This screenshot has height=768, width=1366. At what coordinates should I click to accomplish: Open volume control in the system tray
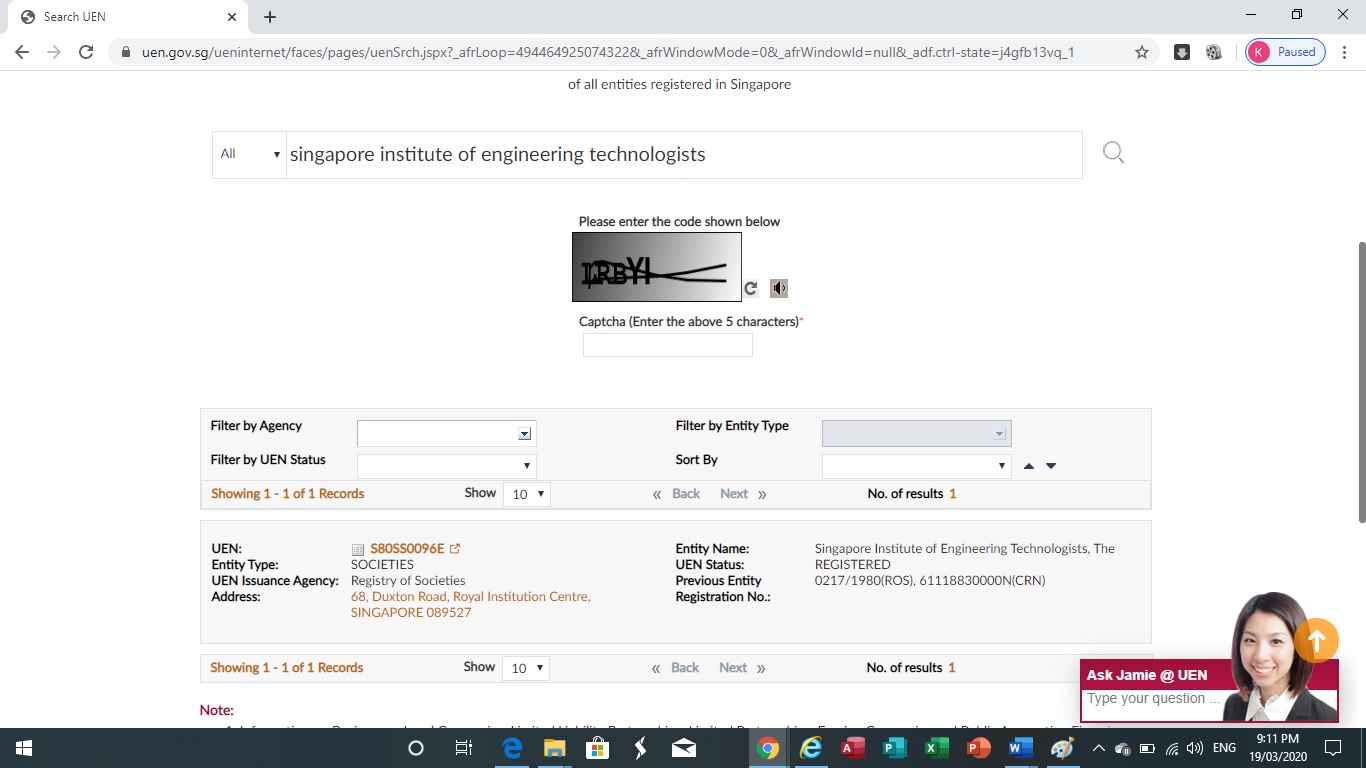pos(1194,748)
